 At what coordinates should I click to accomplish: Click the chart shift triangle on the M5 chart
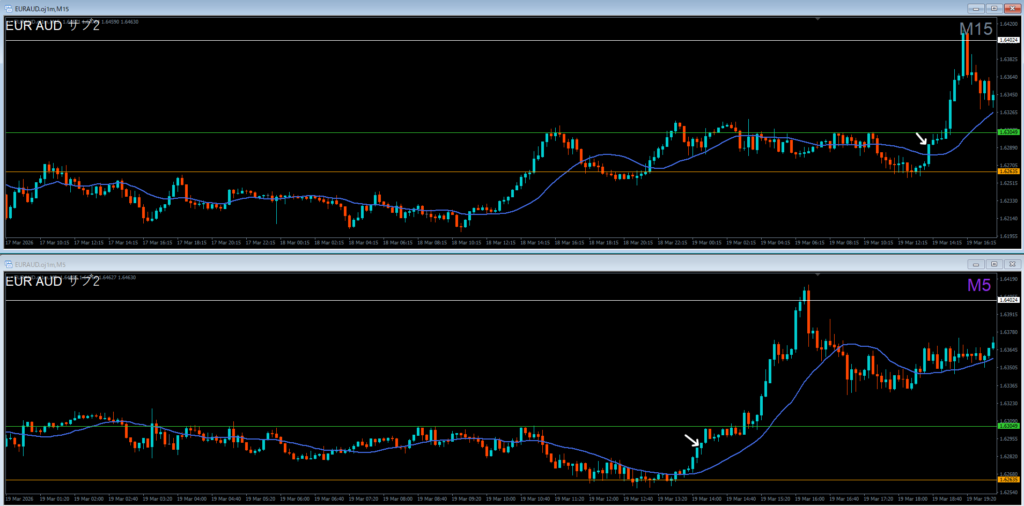click(818, 273)
